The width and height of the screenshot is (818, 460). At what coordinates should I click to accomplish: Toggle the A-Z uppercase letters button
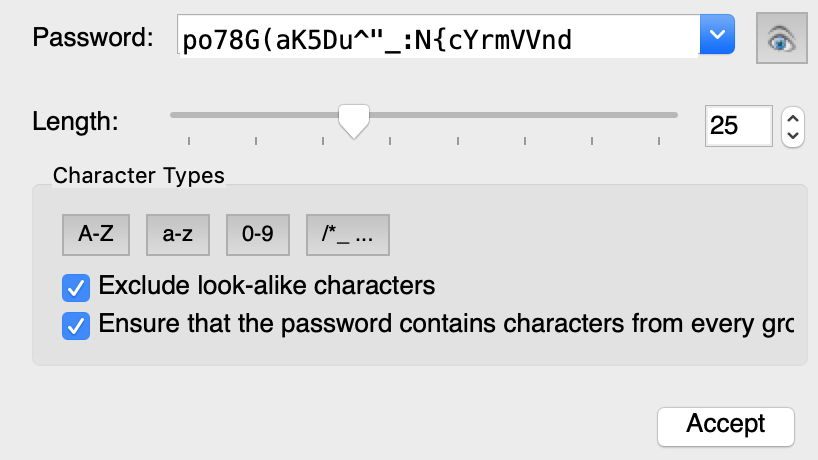point(96,235)
